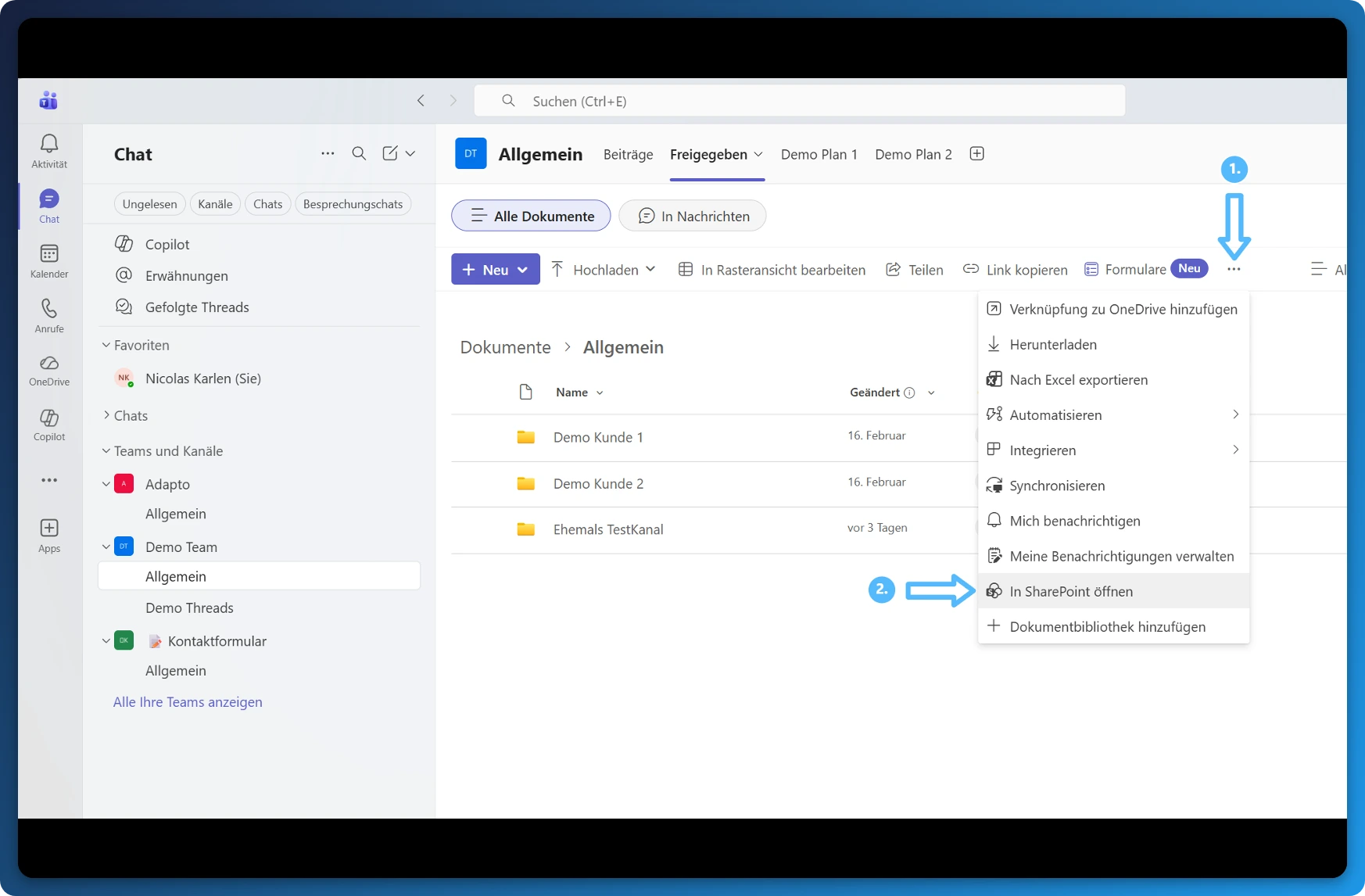Open the Hochladen dropdown

[603, 270]
